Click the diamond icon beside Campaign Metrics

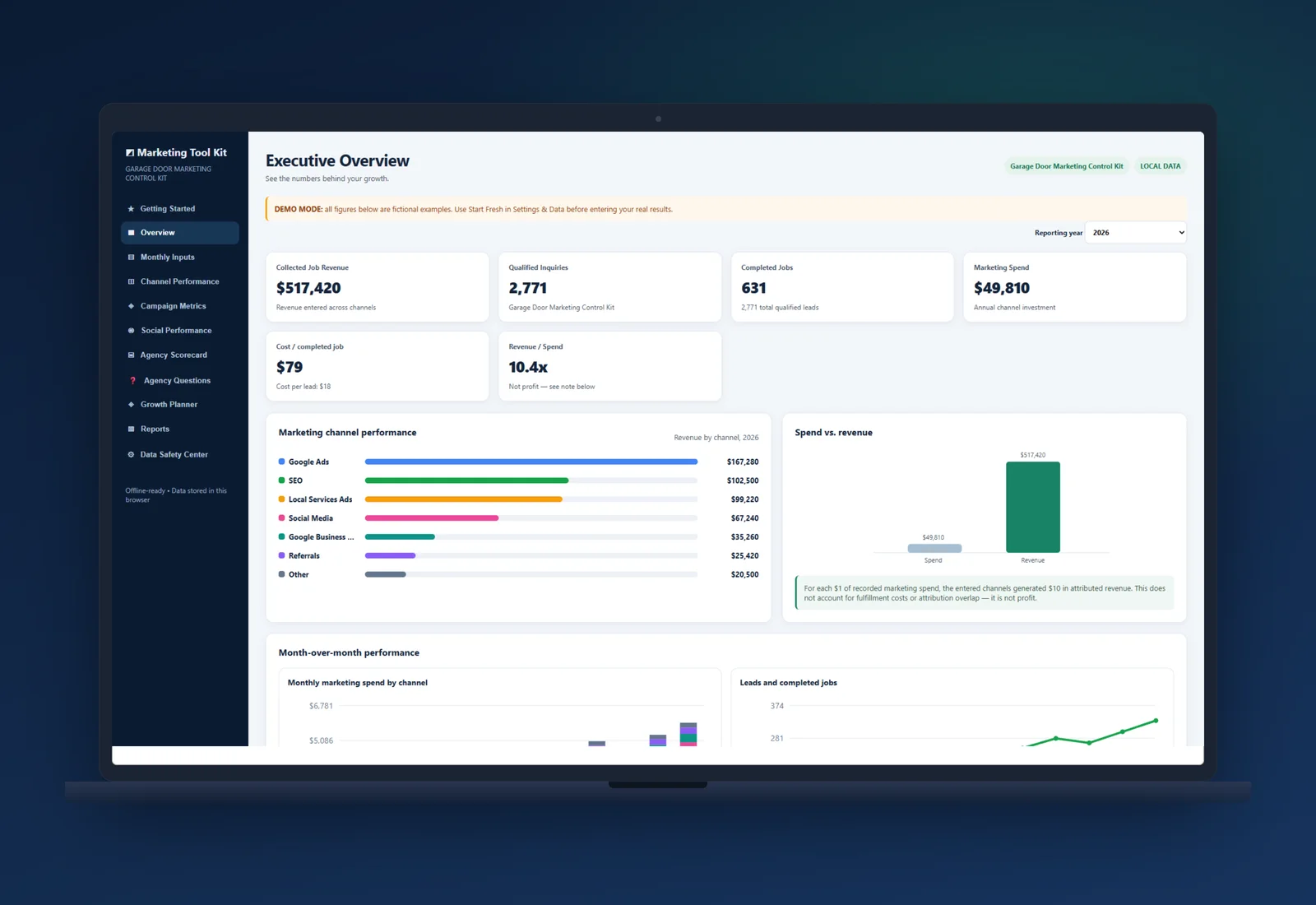click(x=131, y=306)
